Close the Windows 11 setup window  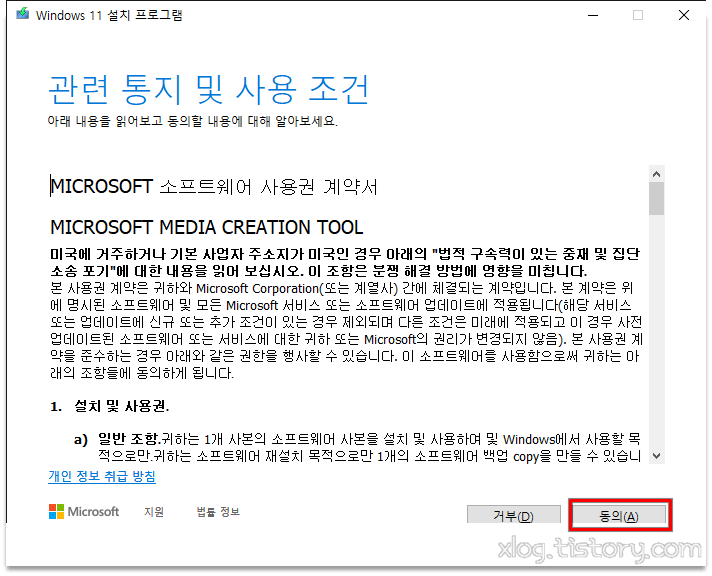684,15
